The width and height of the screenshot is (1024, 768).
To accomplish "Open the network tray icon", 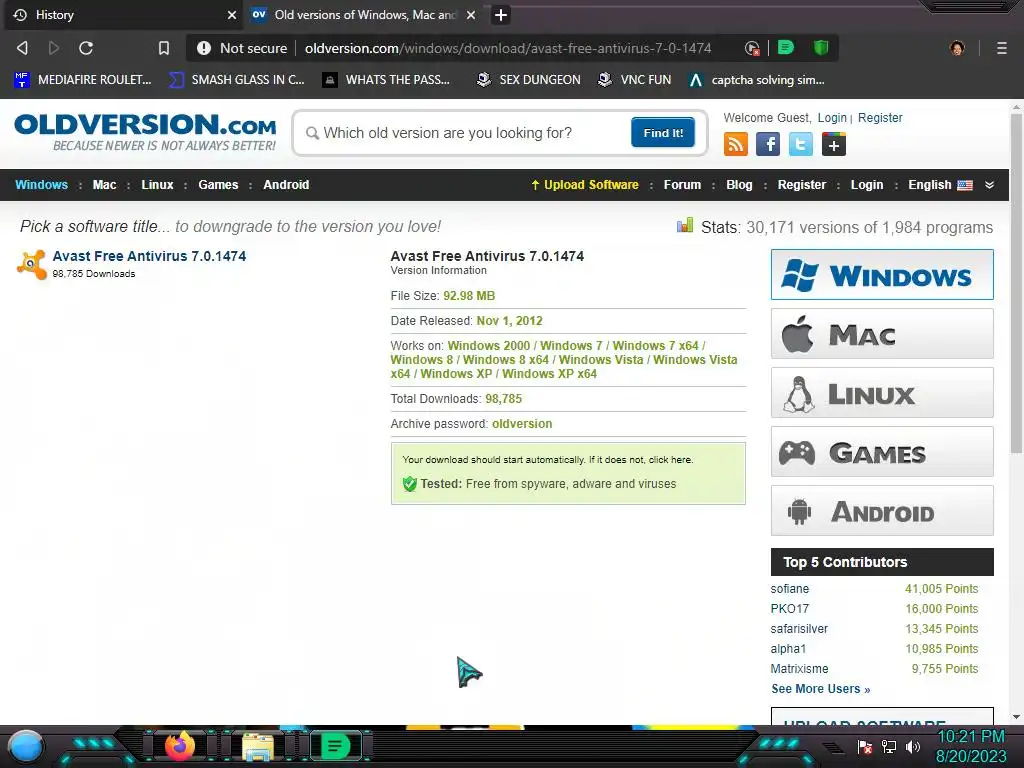I will [889, 746].
